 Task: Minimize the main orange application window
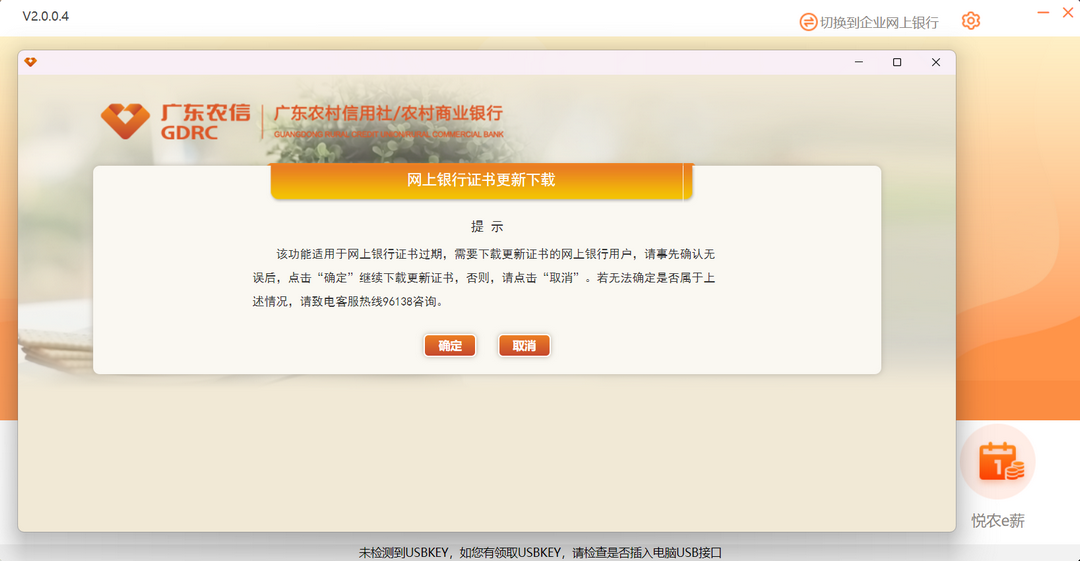click(1043, 12)
